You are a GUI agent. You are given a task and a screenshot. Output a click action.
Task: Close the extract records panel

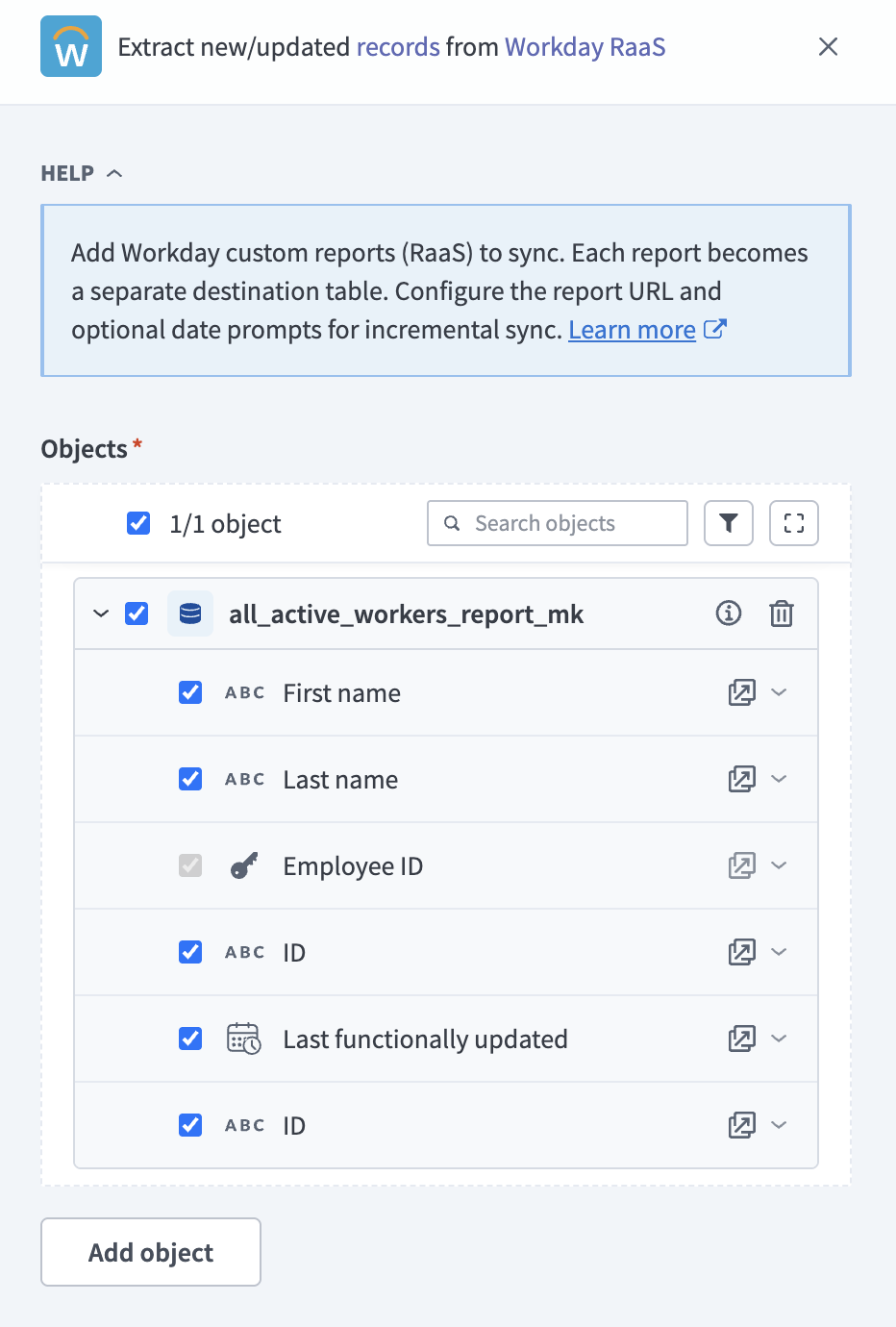click(x=828, y=46)
